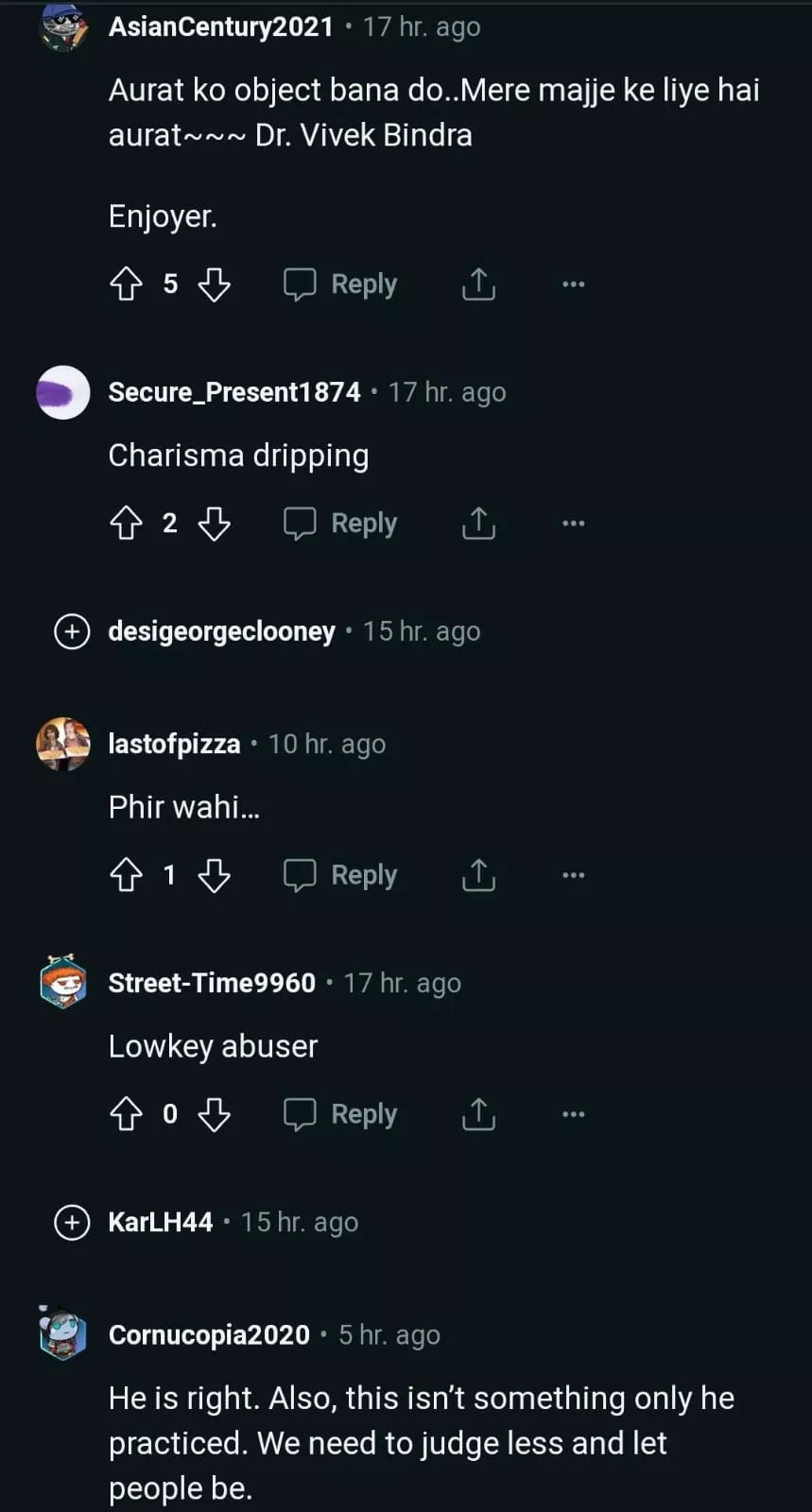This screenshot has height=1512, width=812.
Task: Downvote the "Lowkey abuser" comment
Action: click(215, 1114)
